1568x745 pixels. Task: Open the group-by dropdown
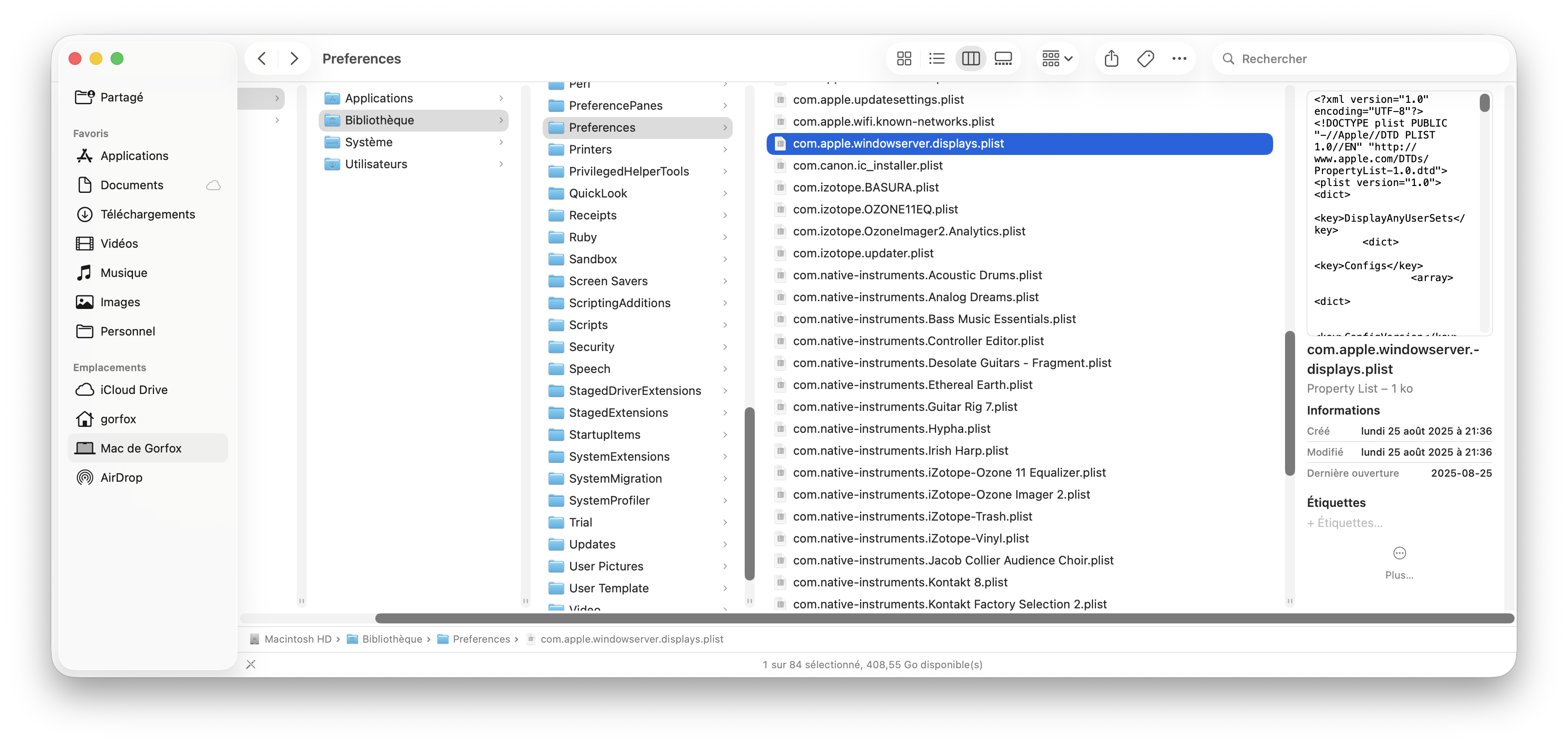[1057, 59]
